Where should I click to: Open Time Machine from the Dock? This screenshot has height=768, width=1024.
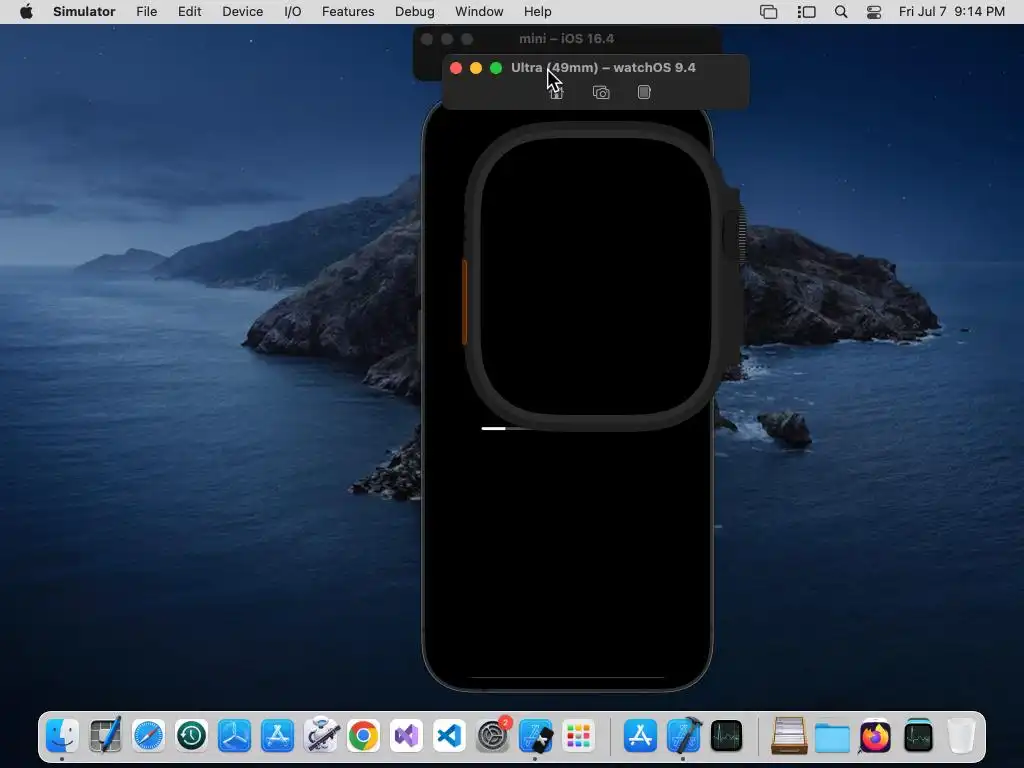click(191, 735)
